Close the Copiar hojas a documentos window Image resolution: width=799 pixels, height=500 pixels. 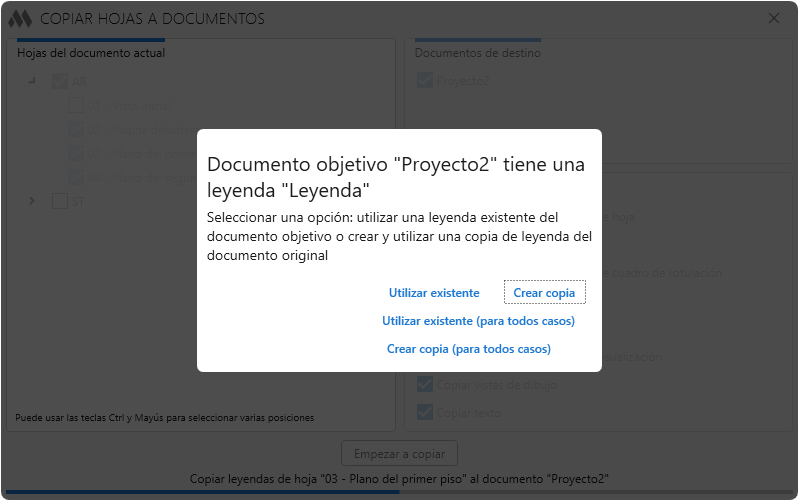click(x=774, y=18)
